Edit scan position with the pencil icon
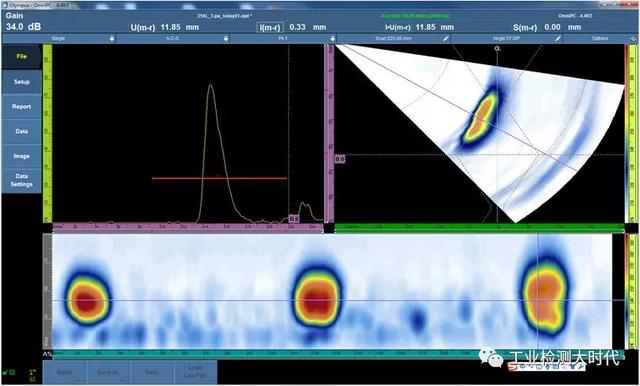This screenshot has width=640, height=386. (x=446, y=39)
